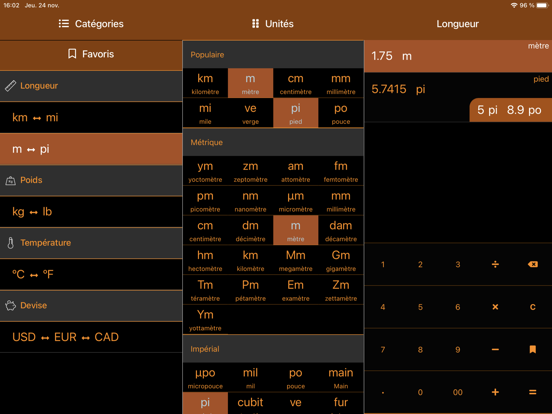This screenshot has height=414, width=552.
Task: Select the Devise piggy bank icon
Action: tap(11, 305)
